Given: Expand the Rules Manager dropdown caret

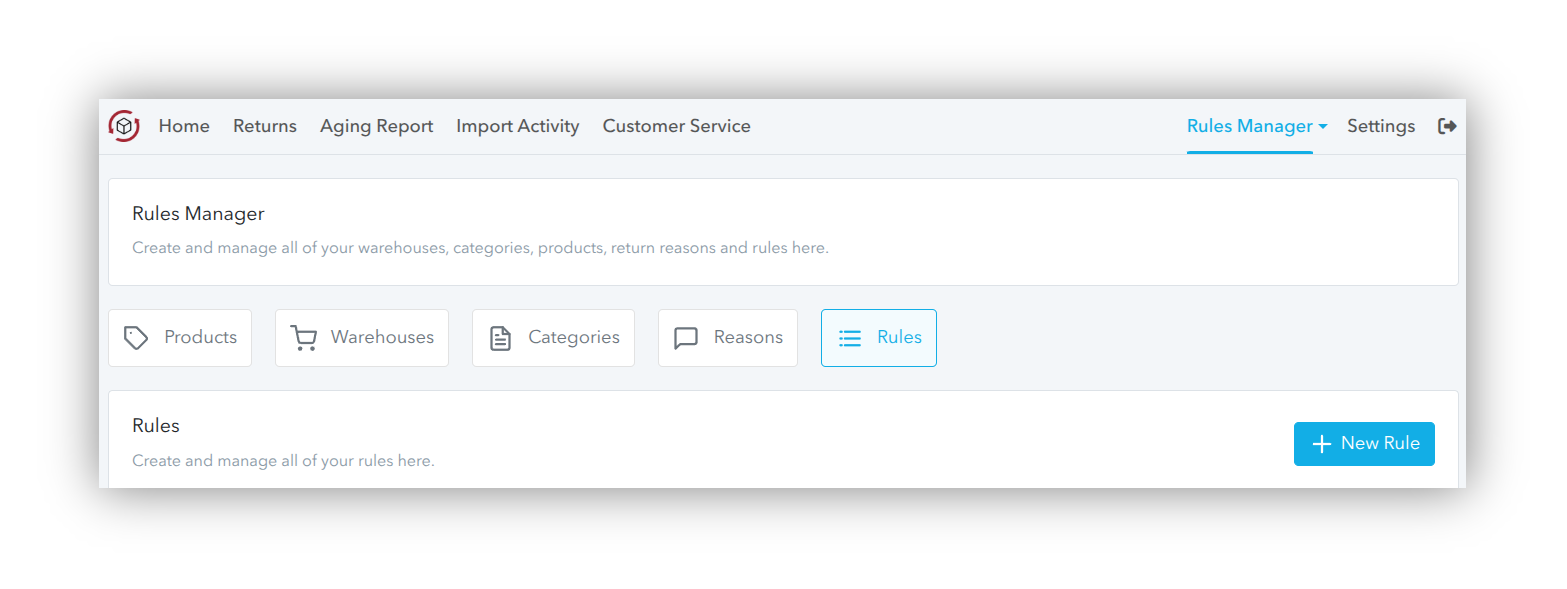Looking at the screenshot, I should click(1323, 127).
